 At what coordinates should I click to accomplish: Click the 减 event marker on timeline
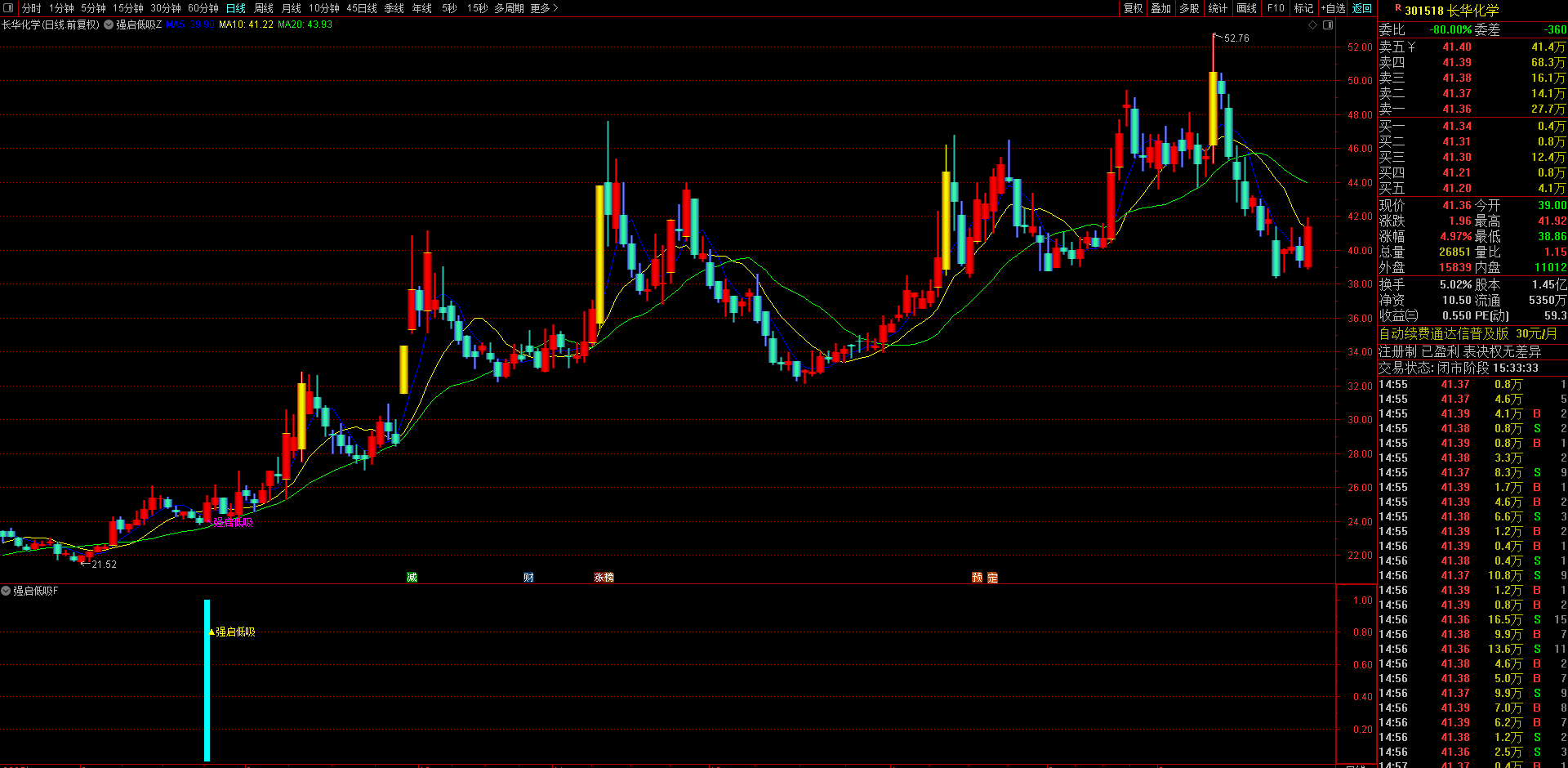point(412,578)
